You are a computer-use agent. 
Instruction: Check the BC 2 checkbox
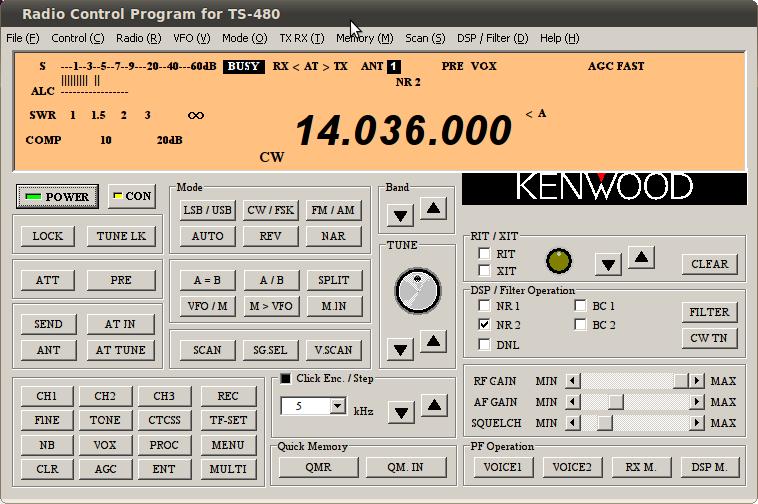click(580, 324)
